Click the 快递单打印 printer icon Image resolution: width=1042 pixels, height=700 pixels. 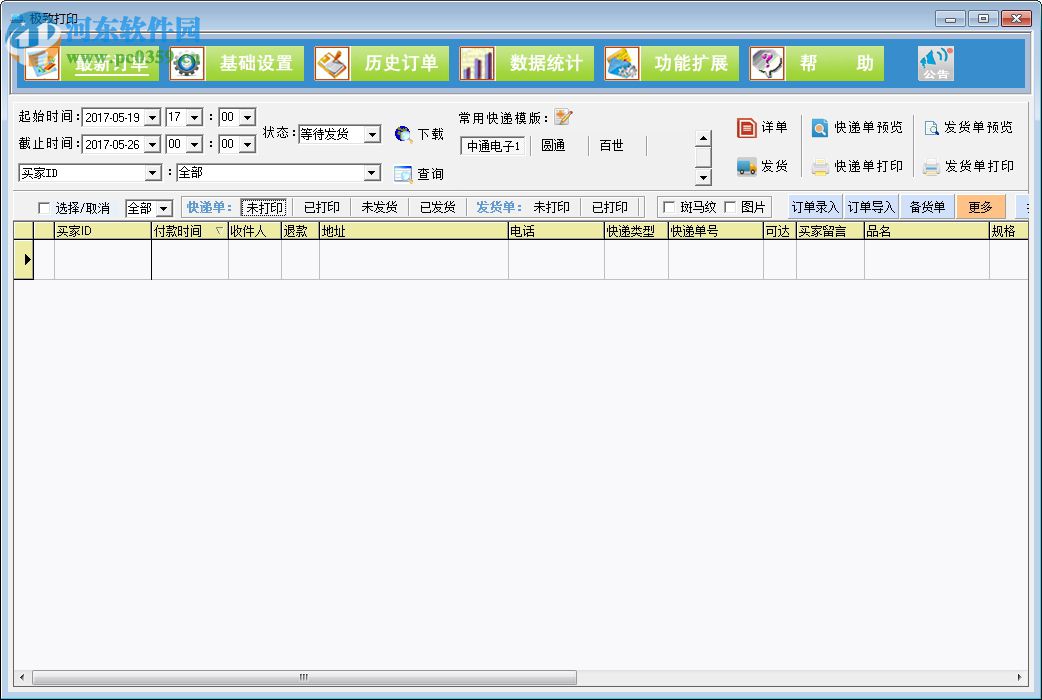[820, 166]
